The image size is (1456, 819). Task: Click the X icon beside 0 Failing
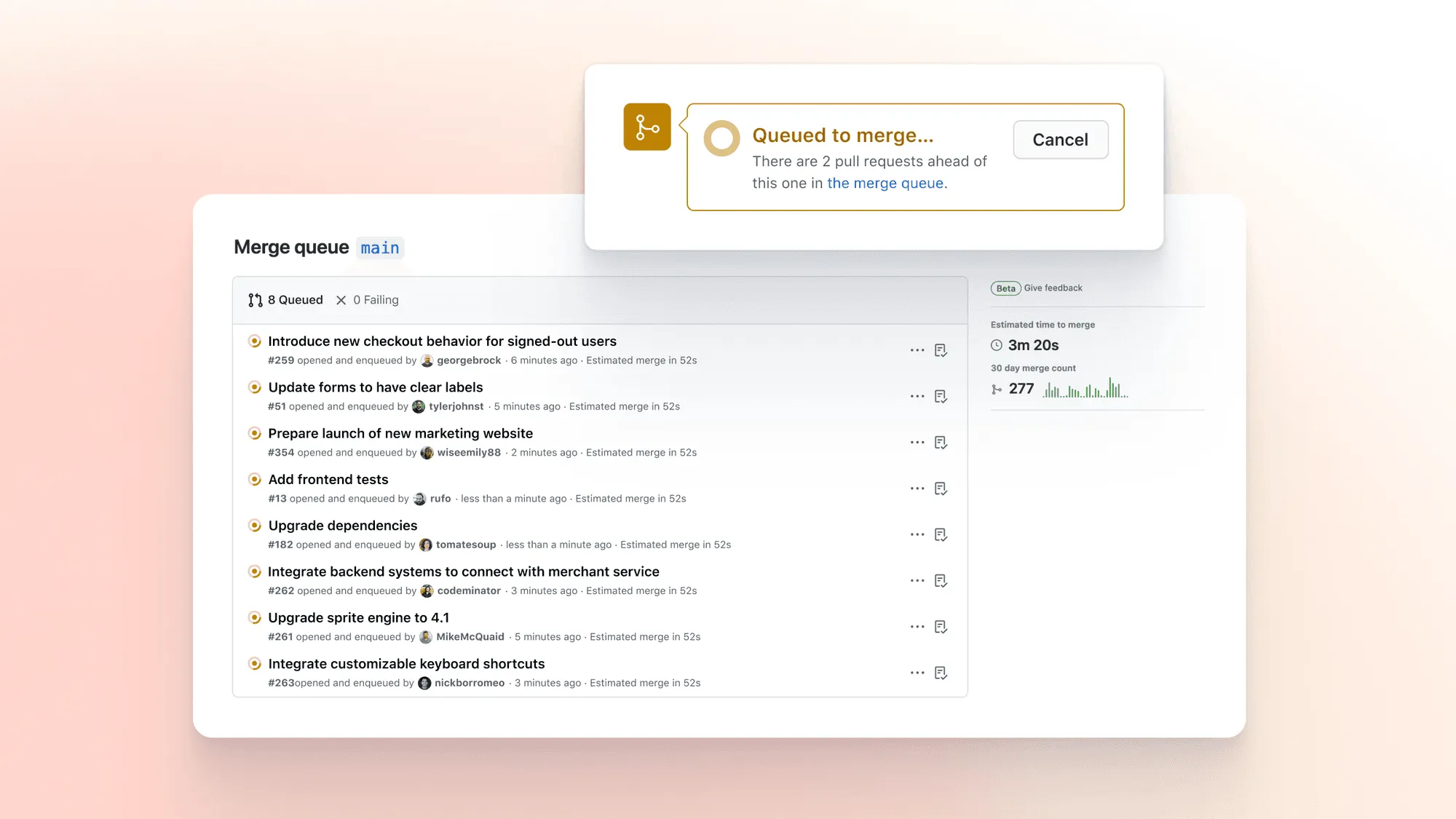341,300
